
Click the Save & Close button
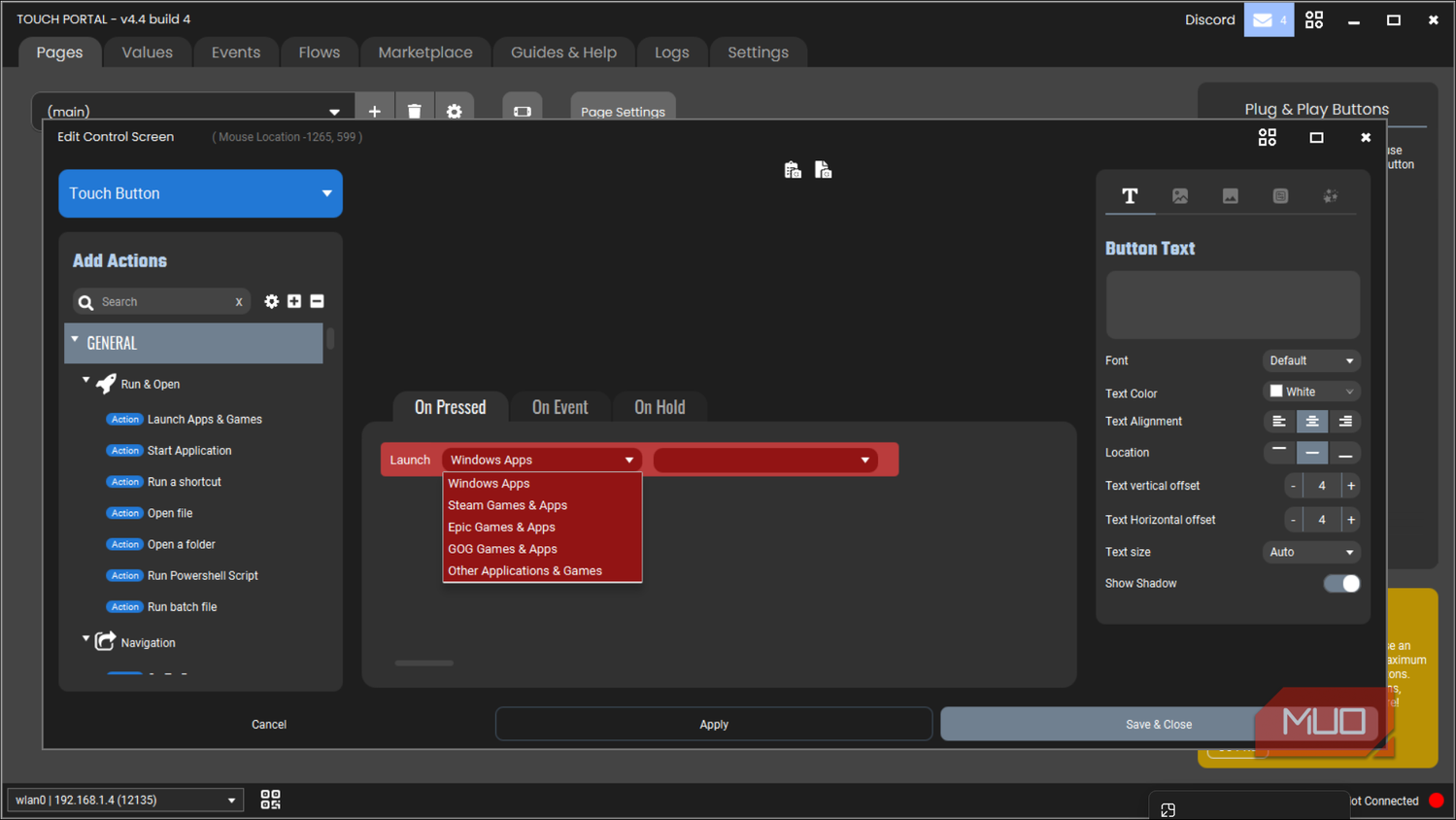pos(1159,724)
